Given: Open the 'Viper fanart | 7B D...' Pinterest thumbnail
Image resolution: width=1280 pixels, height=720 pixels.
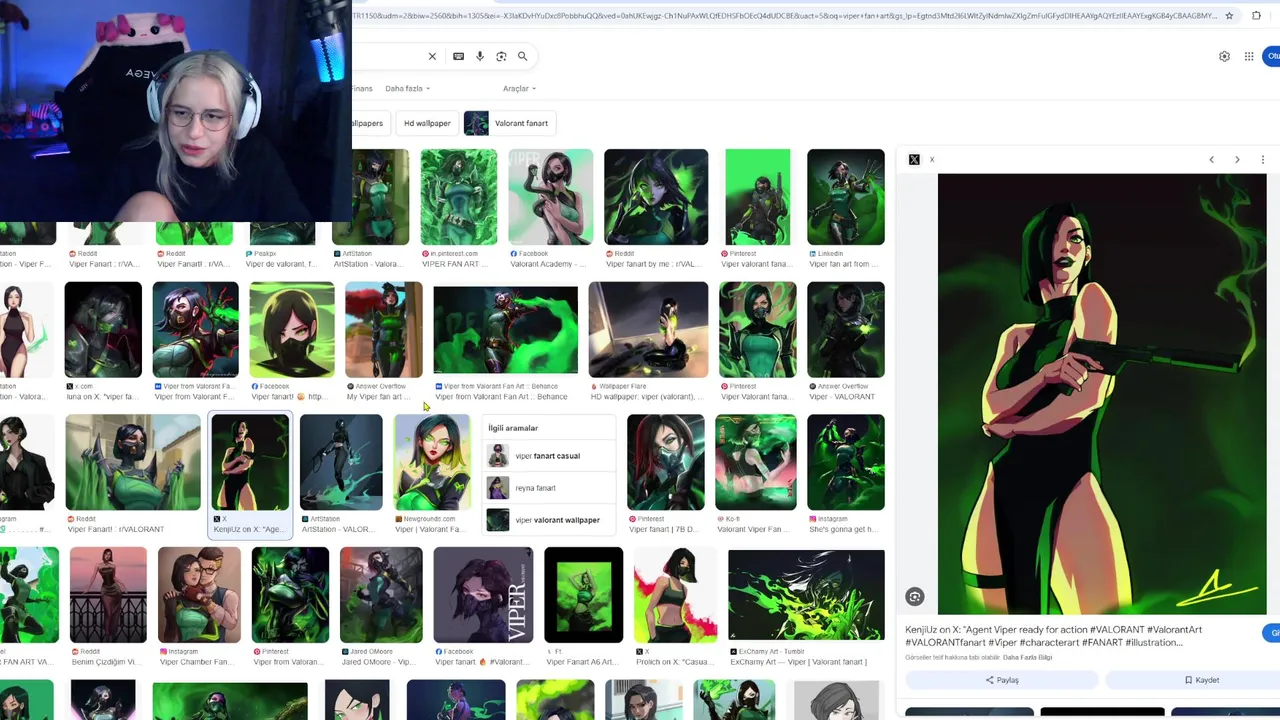Looking at the screenshot, I should [x=665, y=463].
